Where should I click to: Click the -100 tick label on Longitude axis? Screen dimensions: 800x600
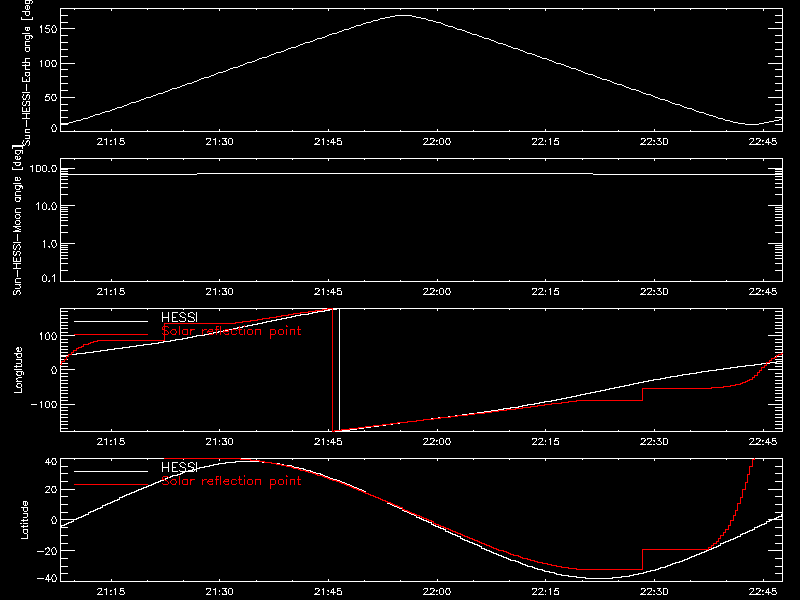coord(44,404)
